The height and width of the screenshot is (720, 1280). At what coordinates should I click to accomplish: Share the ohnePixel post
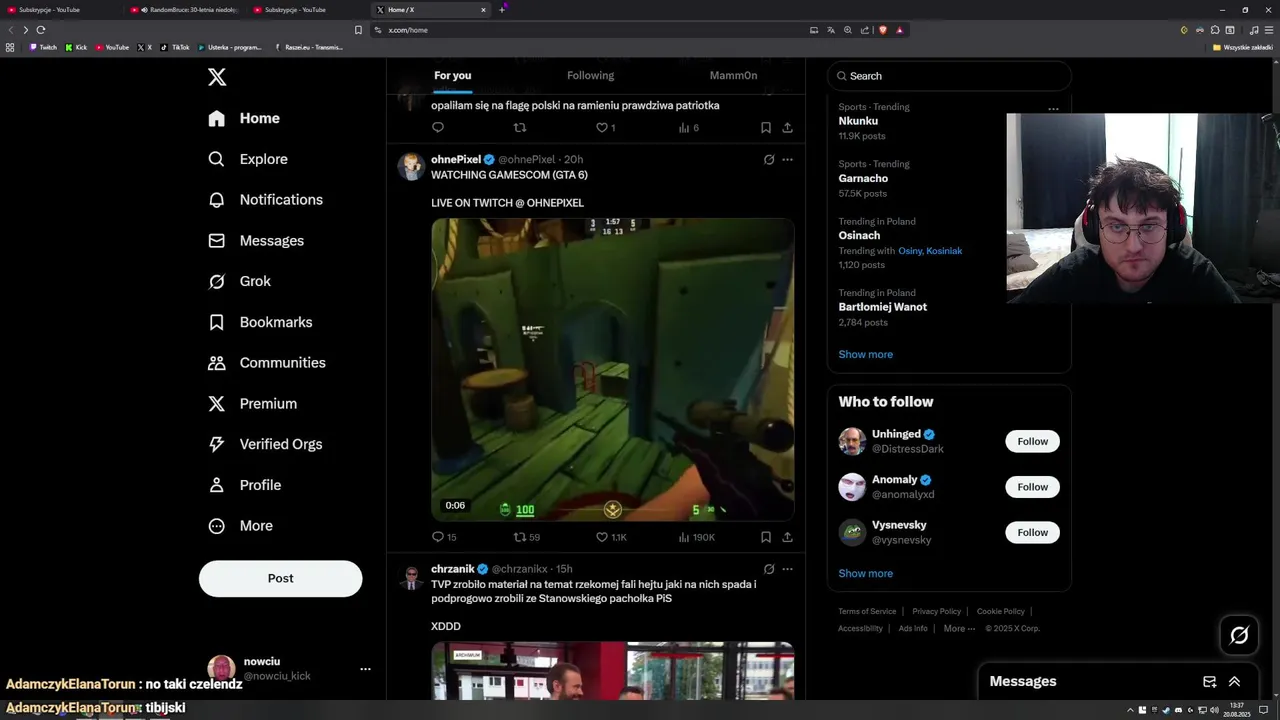[x=788, y=537]
